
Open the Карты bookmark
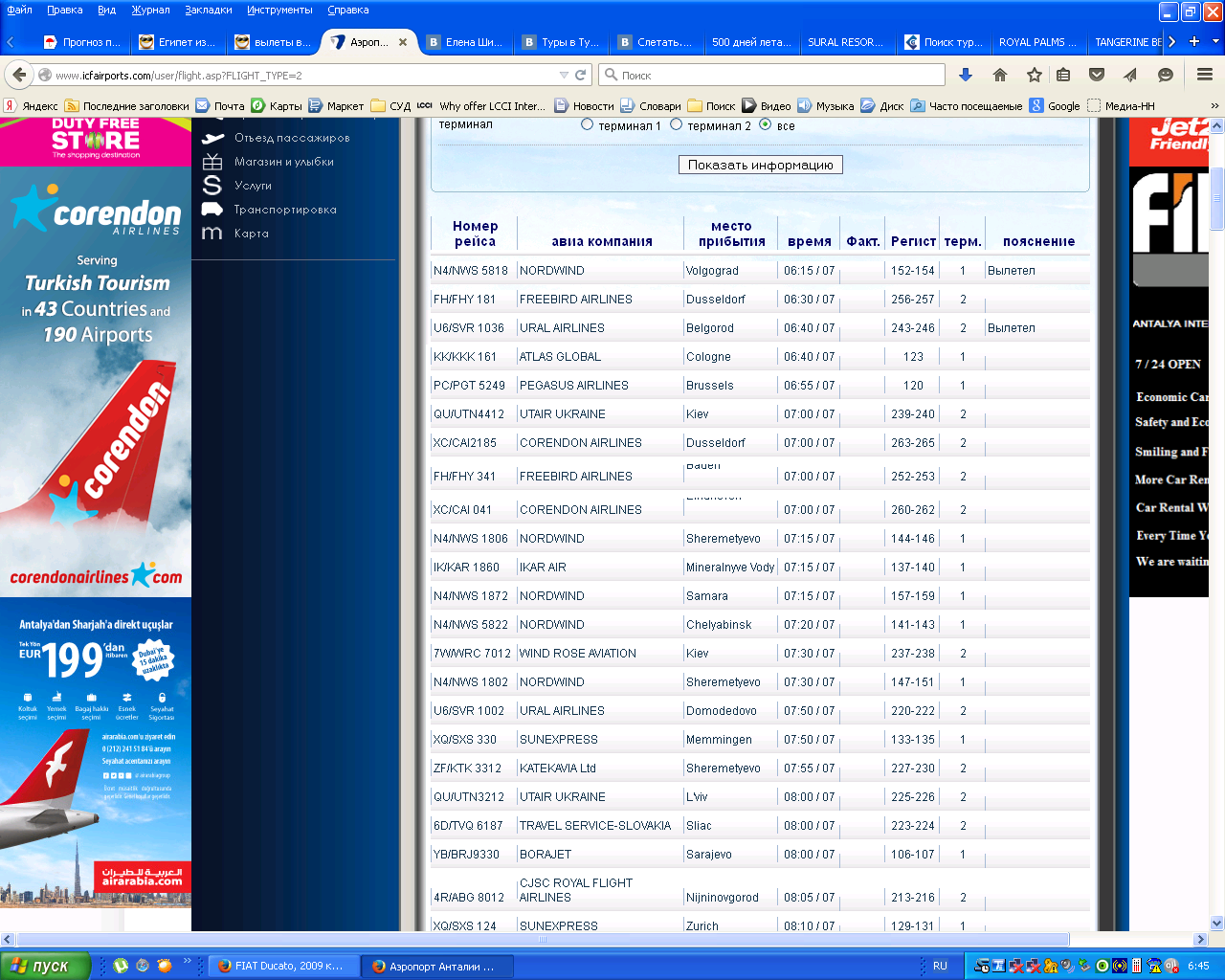277,106
